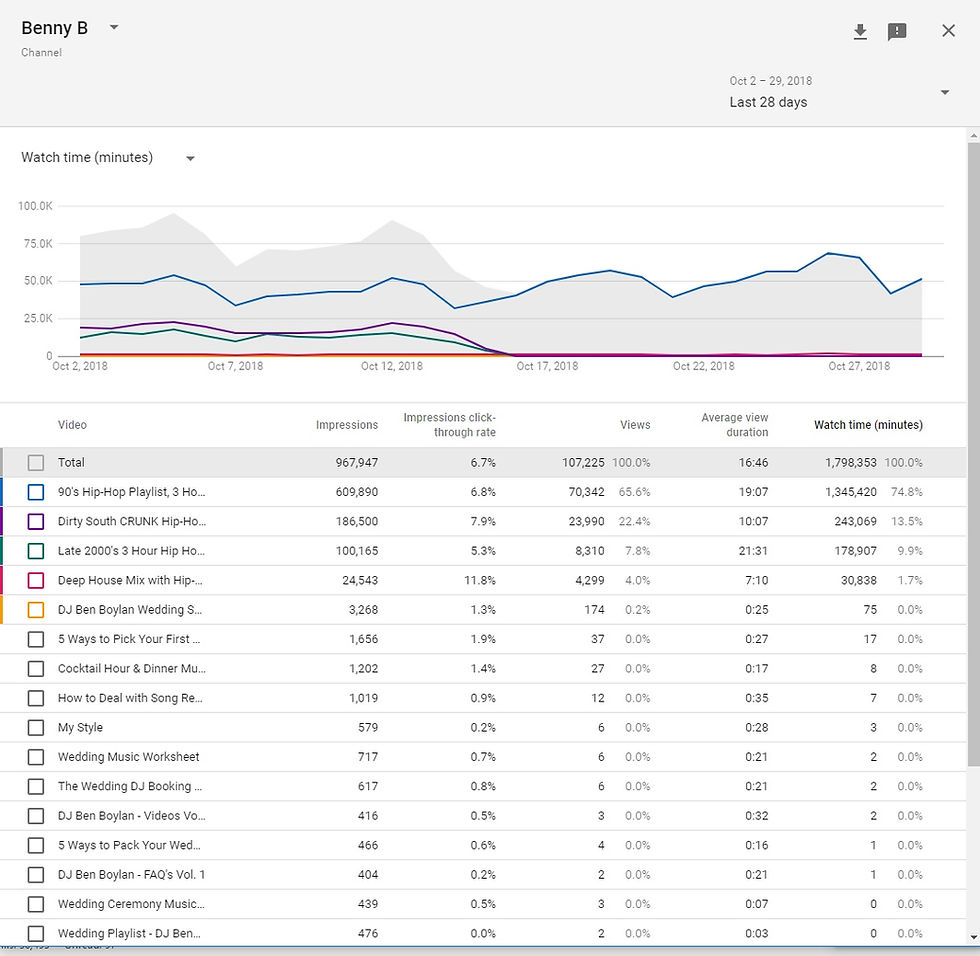The width and height of the screenshot is (980, 956).
Task: Open the My Style video row
Action: tap(80, 728)
